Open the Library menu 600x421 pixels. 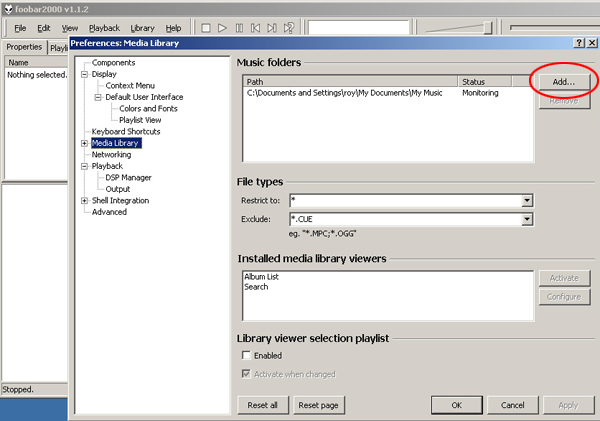tap(142, 28)
